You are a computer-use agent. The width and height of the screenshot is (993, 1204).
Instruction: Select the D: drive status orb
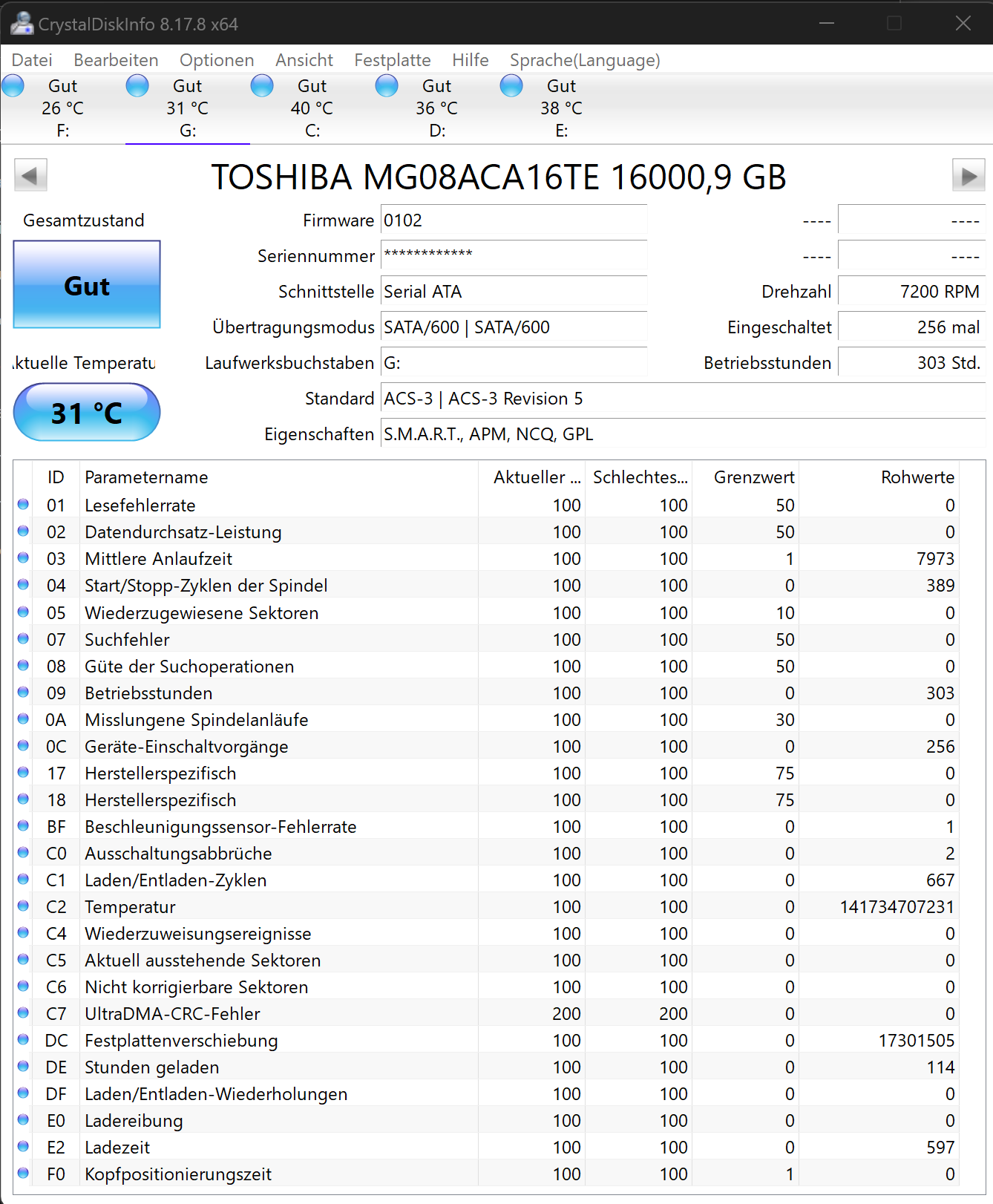(387, 86)
